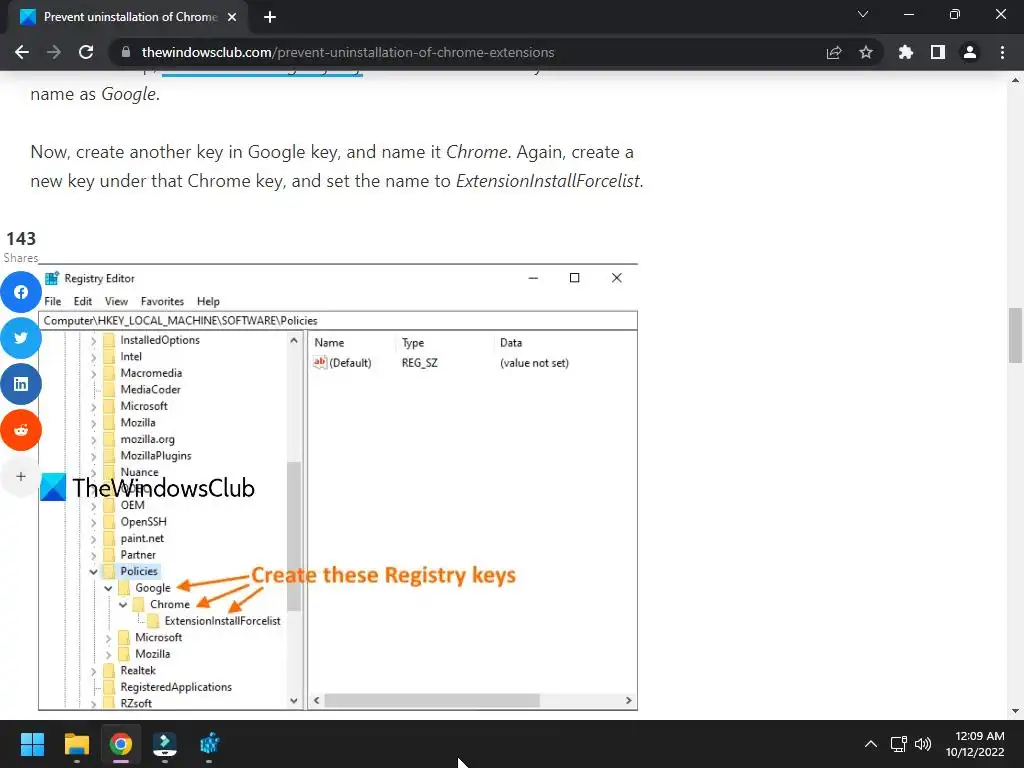Select the MozillaPlugins key
This screenshot has width=1024, height=768.
[x=155, y=456]
